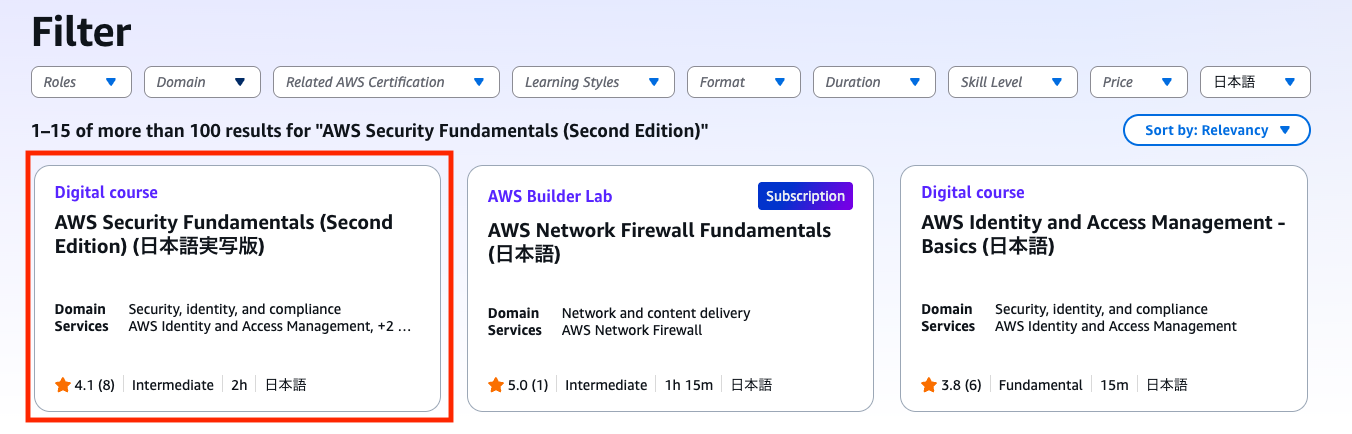
Task: Click the 4.1 star rating icon
Action: coord(63,385)
